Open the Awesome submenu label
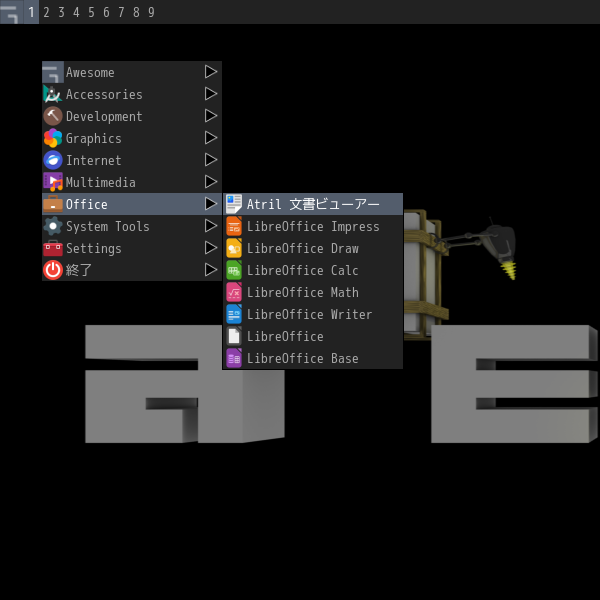The height and width of the screenshot is (600, 600). click(x=90, y=72)
